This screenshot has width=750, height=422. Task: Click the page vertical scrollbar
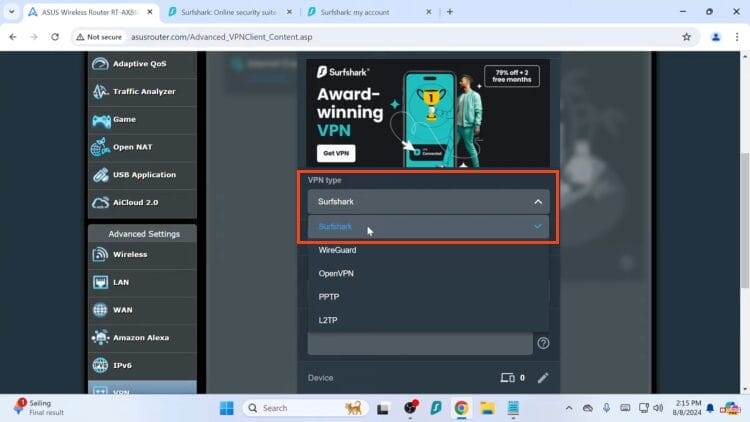click(745, 221)
